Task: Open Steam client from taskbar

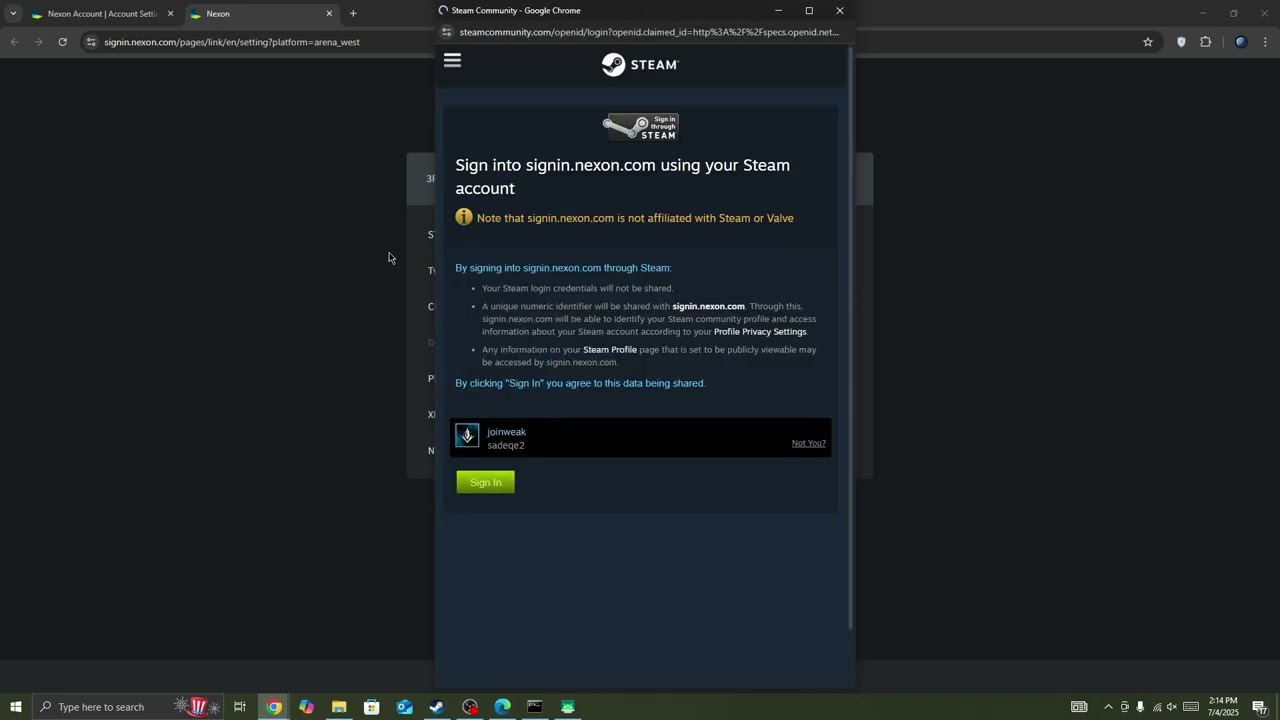Action: tap(437, 707)
